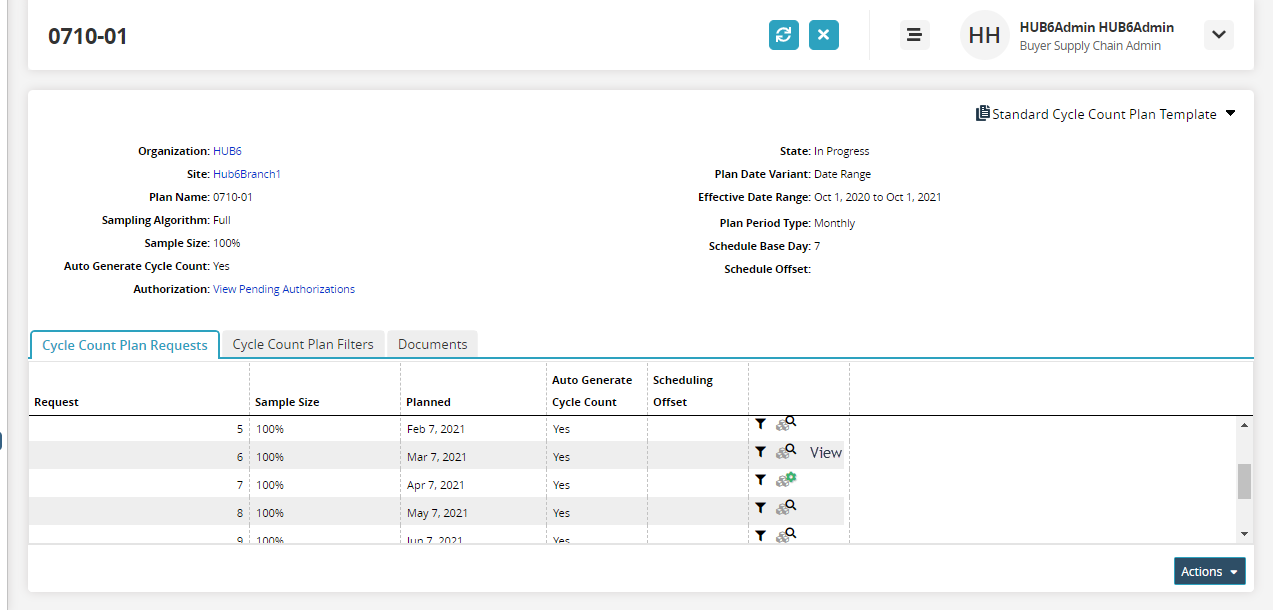Click the filter icon in request 7 row

pos(761,480)
